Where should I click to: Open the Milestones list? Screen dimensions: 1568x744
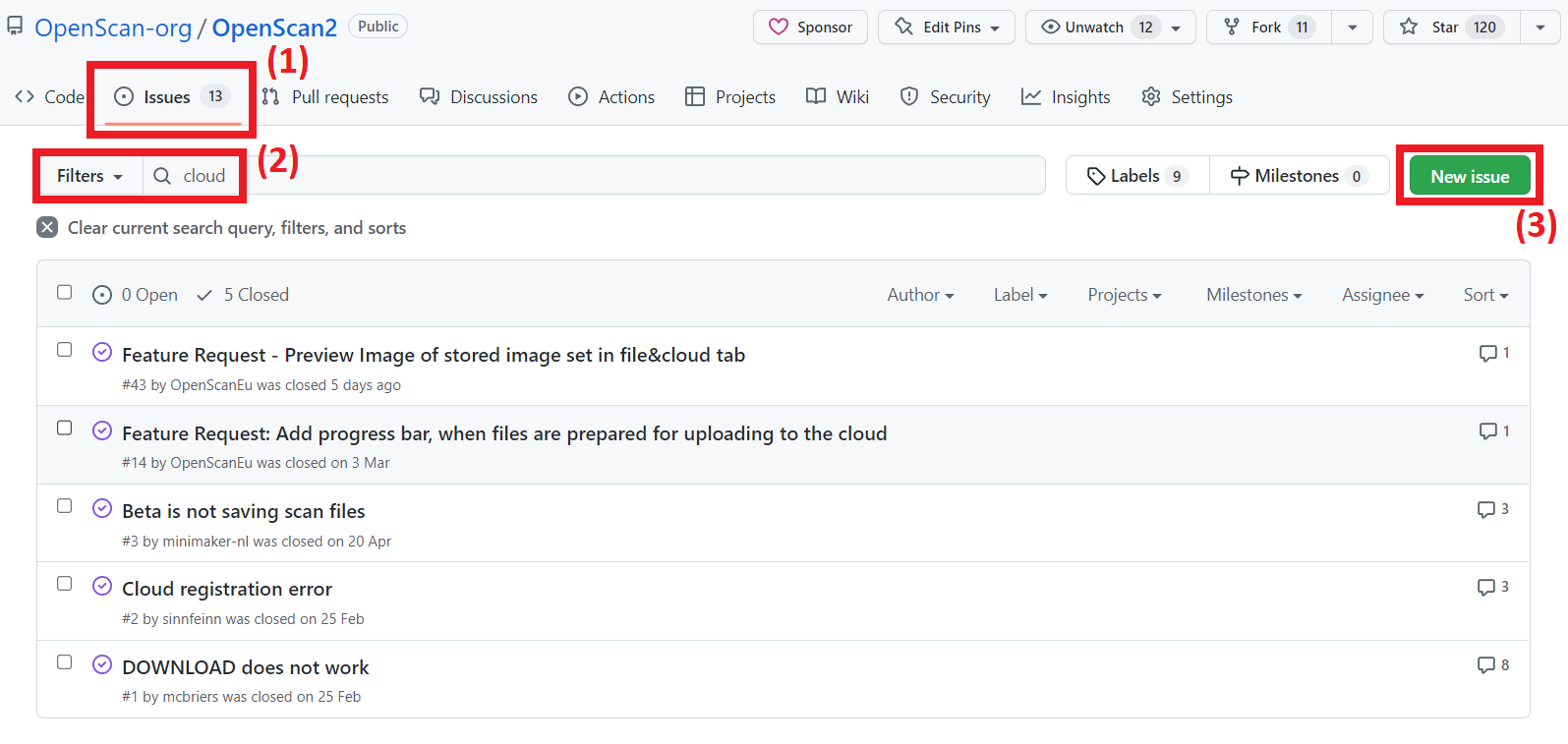coord(1299,176)
